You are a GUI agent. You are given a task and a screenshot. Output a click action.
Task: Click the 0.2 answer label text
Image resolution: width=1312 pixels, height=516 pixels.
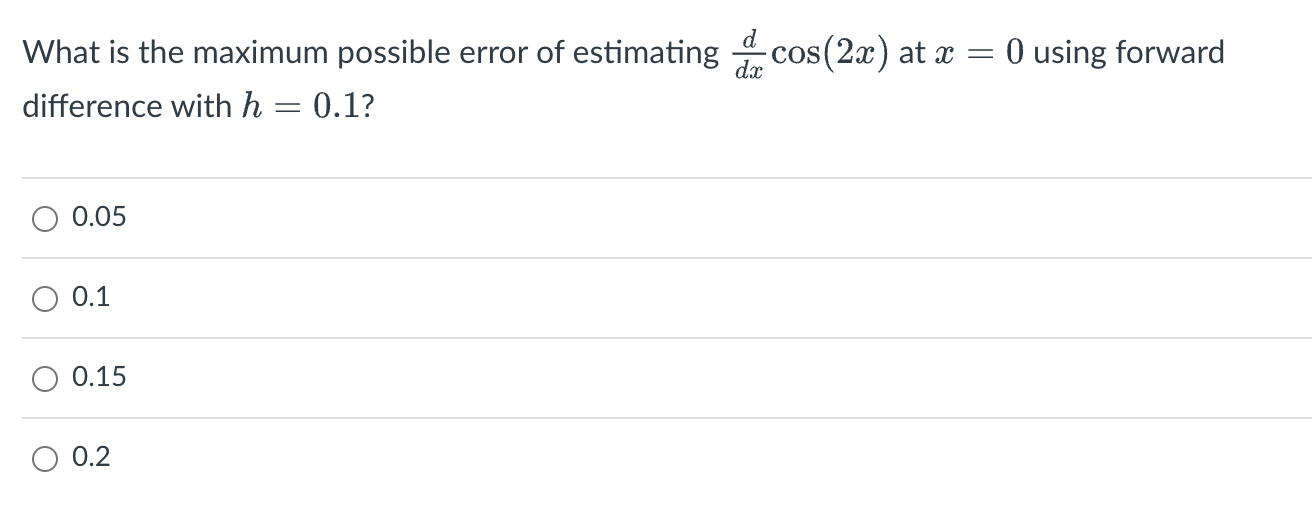coord(92,457)
